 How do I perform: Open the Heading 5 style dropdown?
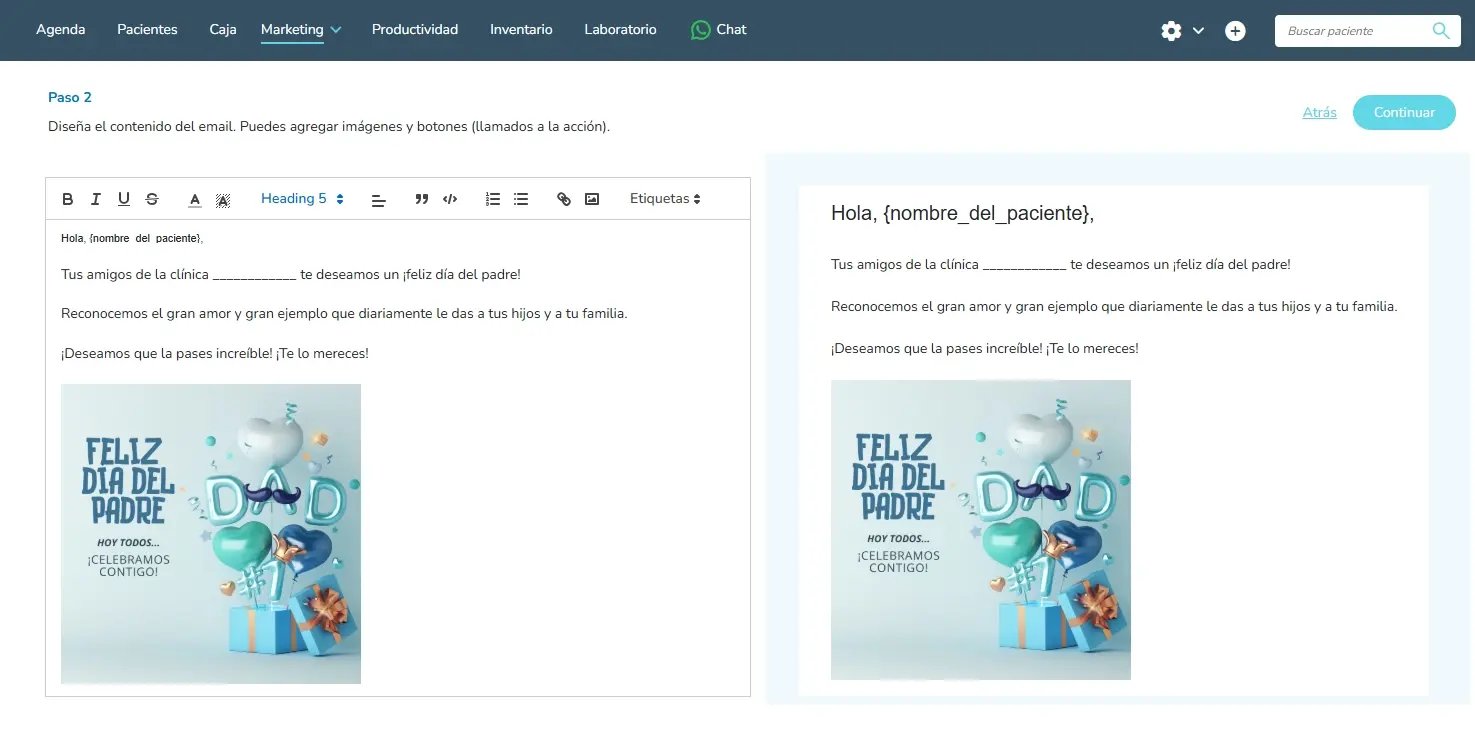point(302,199)
